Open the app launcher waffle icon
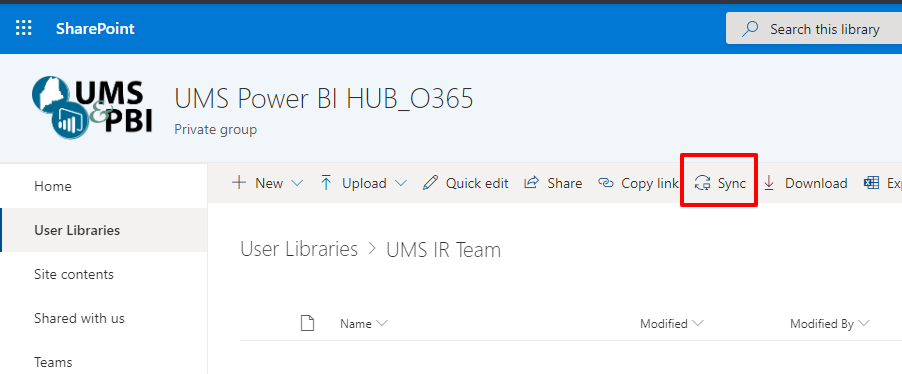 tap(24, 28)
